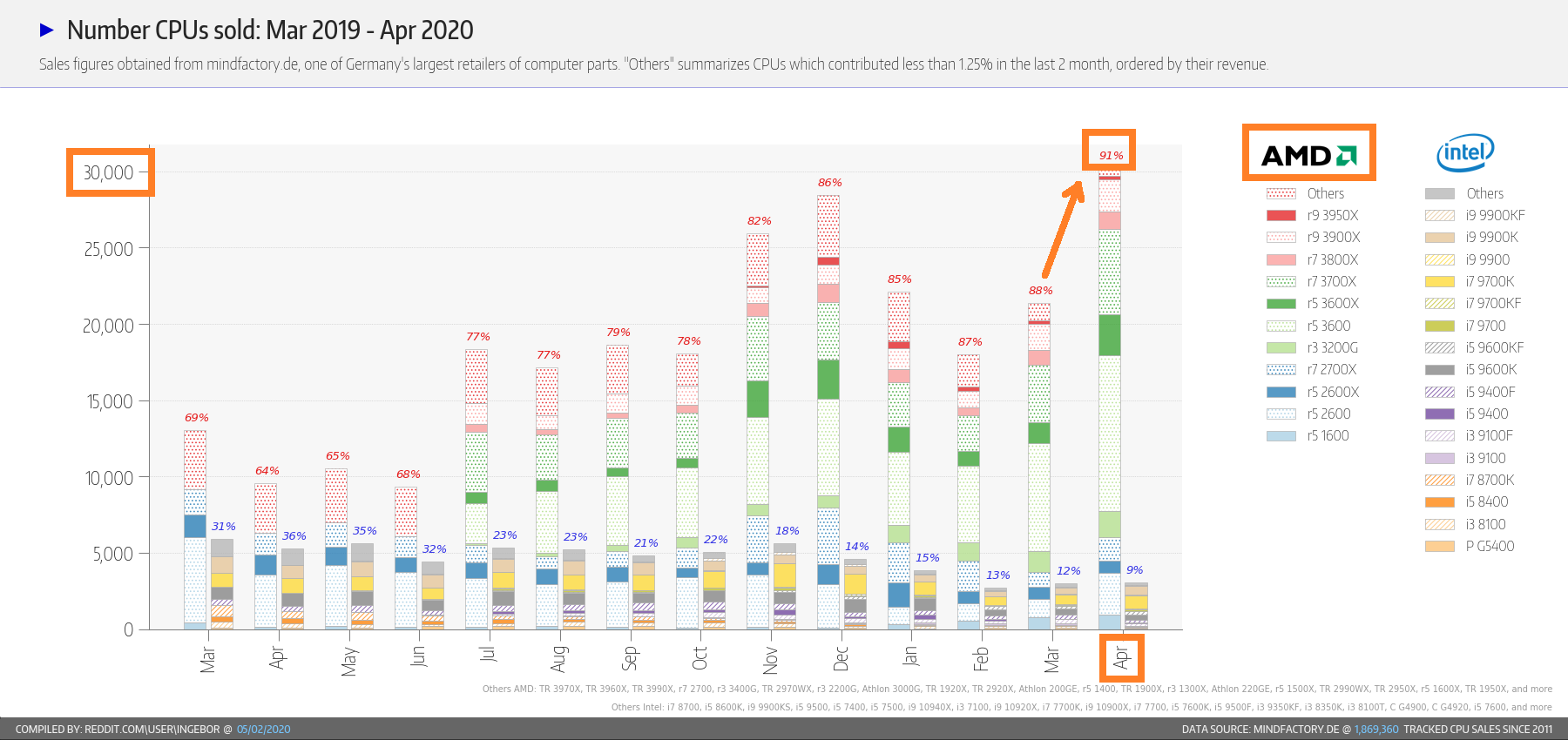Click the r9 3950X legend swatch
This screenshot has height=740, width=1568.
point(1281,216)
